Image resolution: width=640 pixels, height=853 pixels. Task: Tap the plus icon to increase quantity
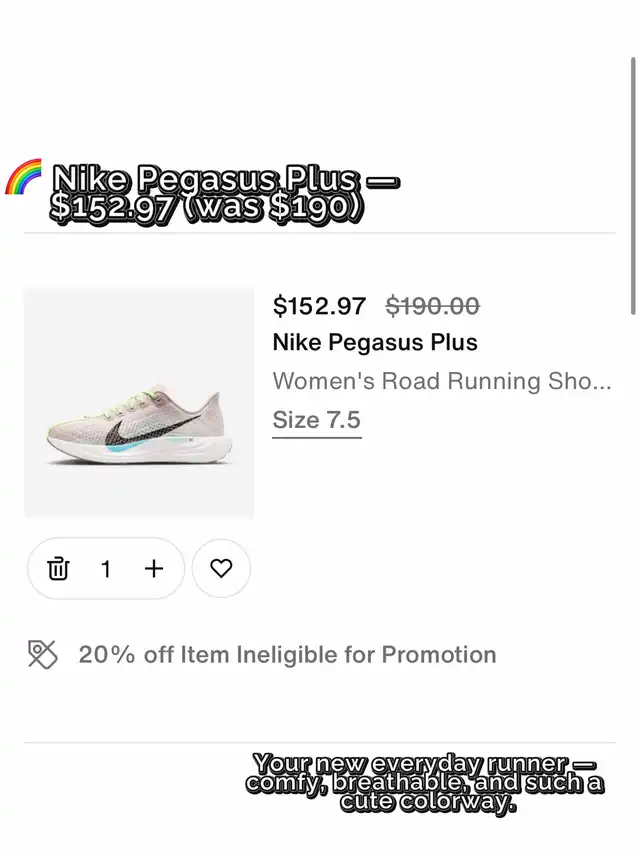153,569
